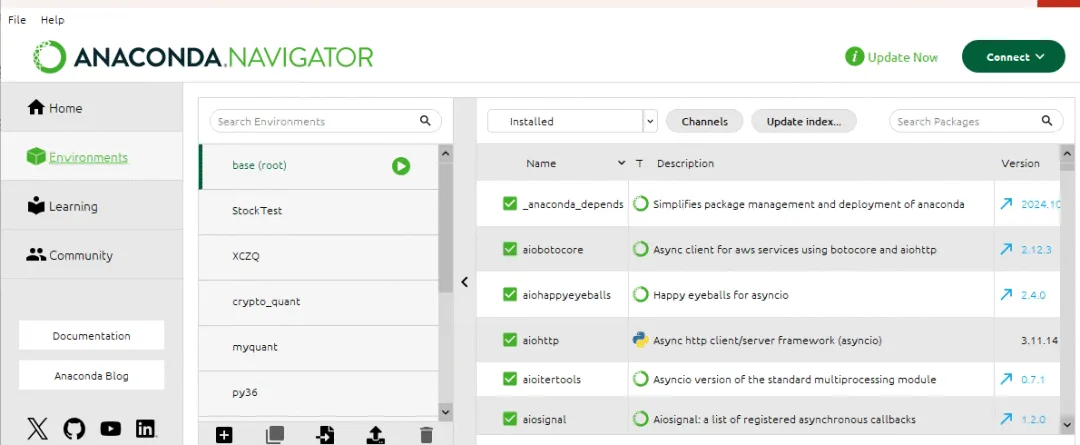
Task: Create a new environment with the plus icon
Action: pyautogui.click(x=225, y=435)
